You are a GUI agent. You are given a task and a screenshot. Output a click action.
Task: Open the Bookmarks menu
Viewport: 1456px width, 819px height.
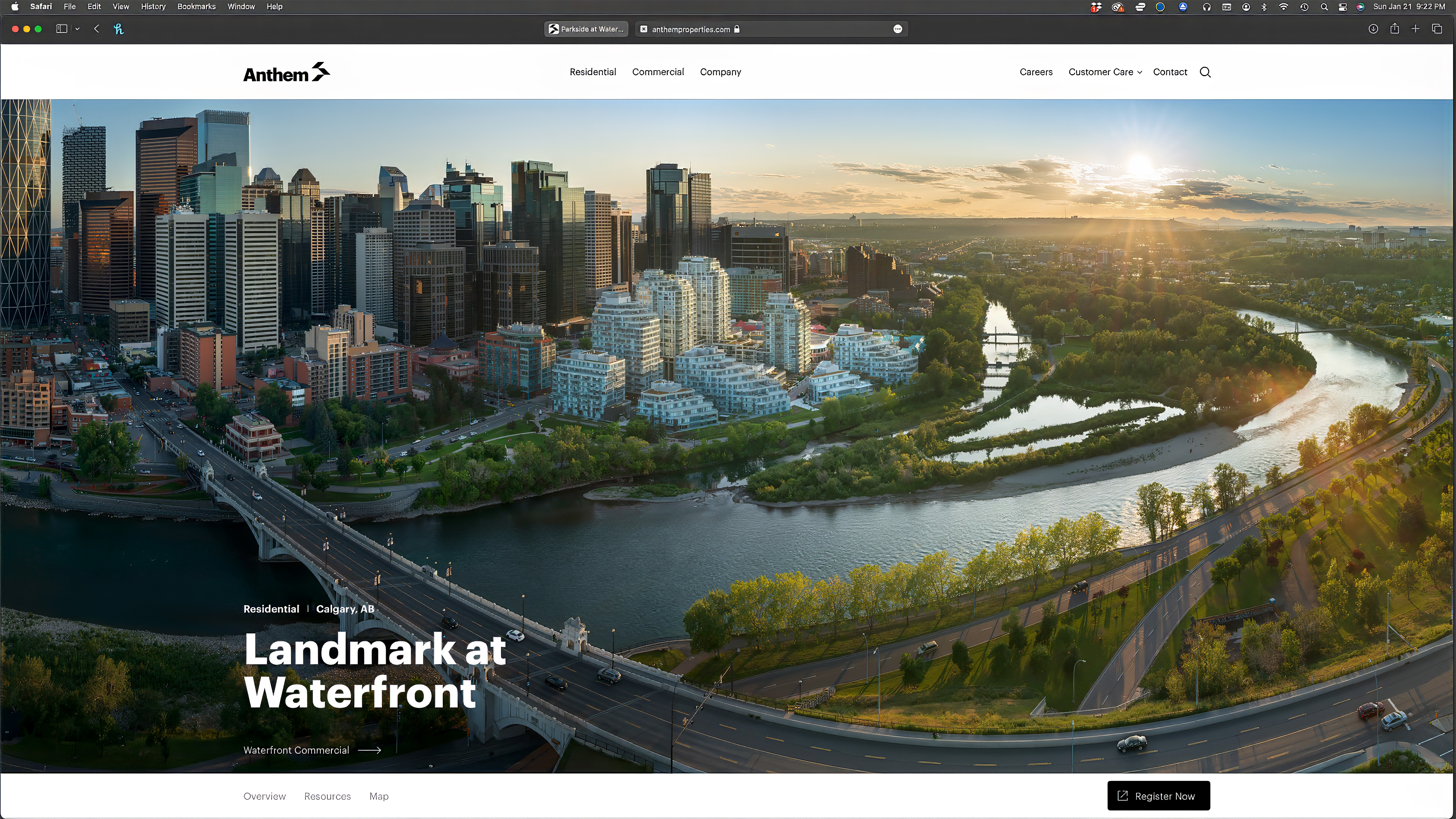pos(196,7)
